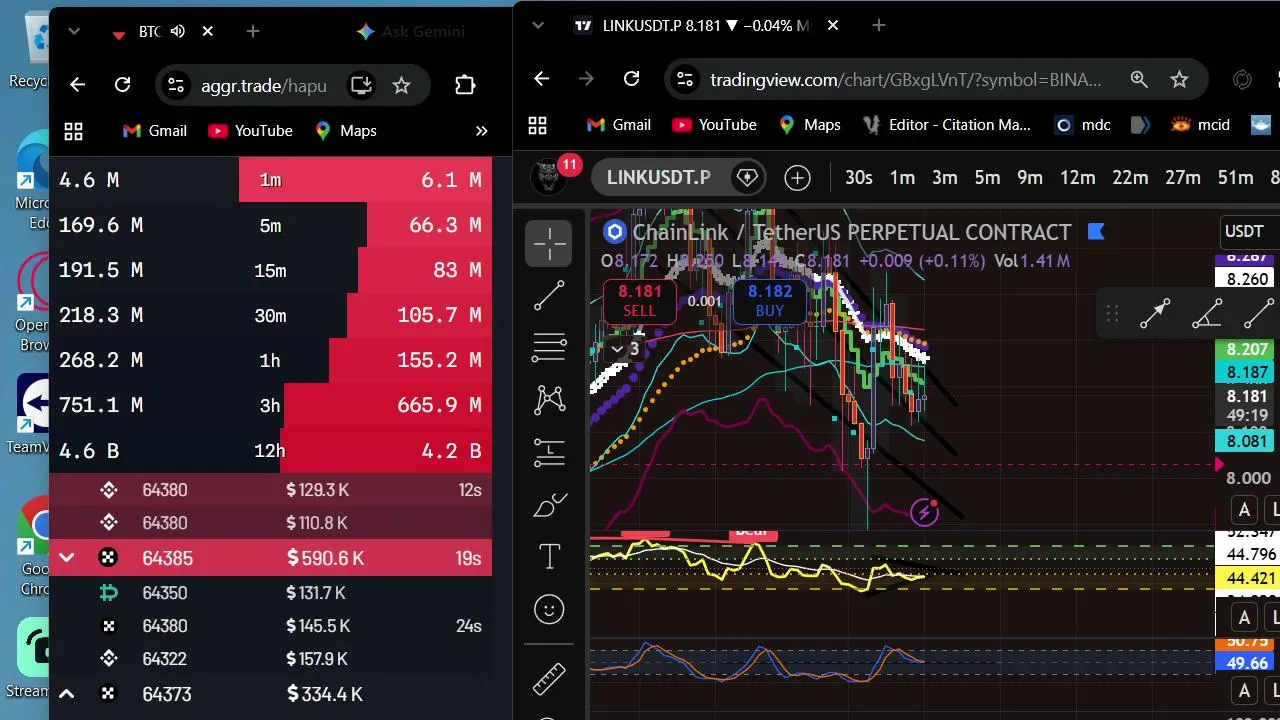Select the 30s chart timeframe
This screenshot has height=720, width=1280.
pyautogui.click(x=859, y=178)
